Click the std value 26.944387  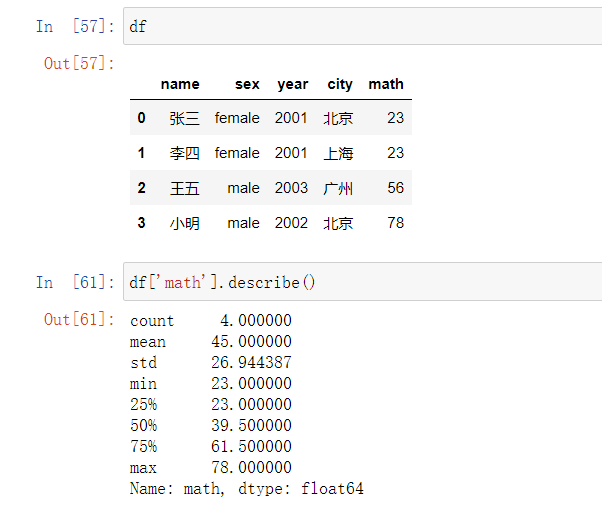pyautogui.click(x=251, y=362)
